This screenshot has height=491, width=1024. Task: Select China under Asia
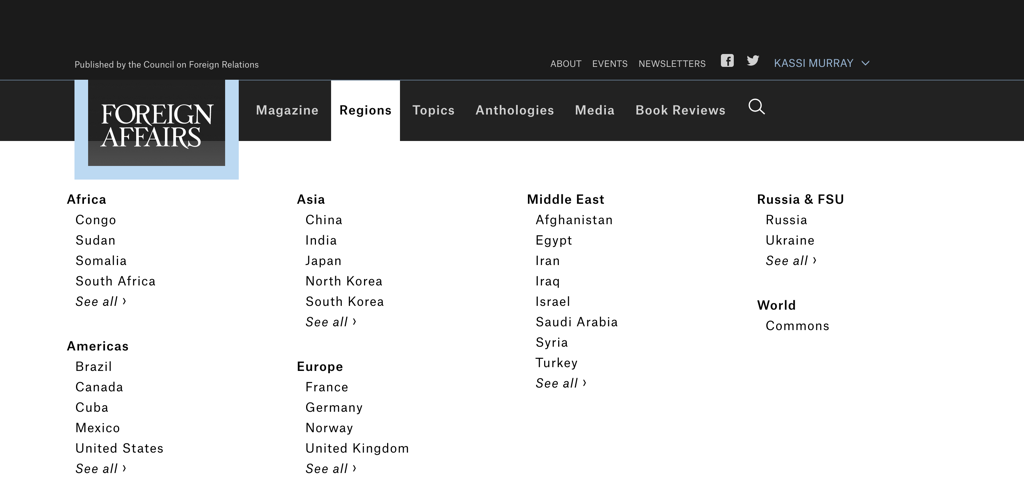[324, 220]
